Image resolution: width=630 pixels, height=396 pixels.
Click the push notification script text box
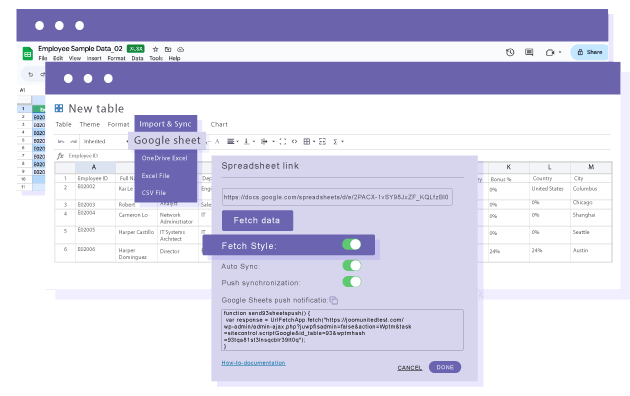coord(342,330)
